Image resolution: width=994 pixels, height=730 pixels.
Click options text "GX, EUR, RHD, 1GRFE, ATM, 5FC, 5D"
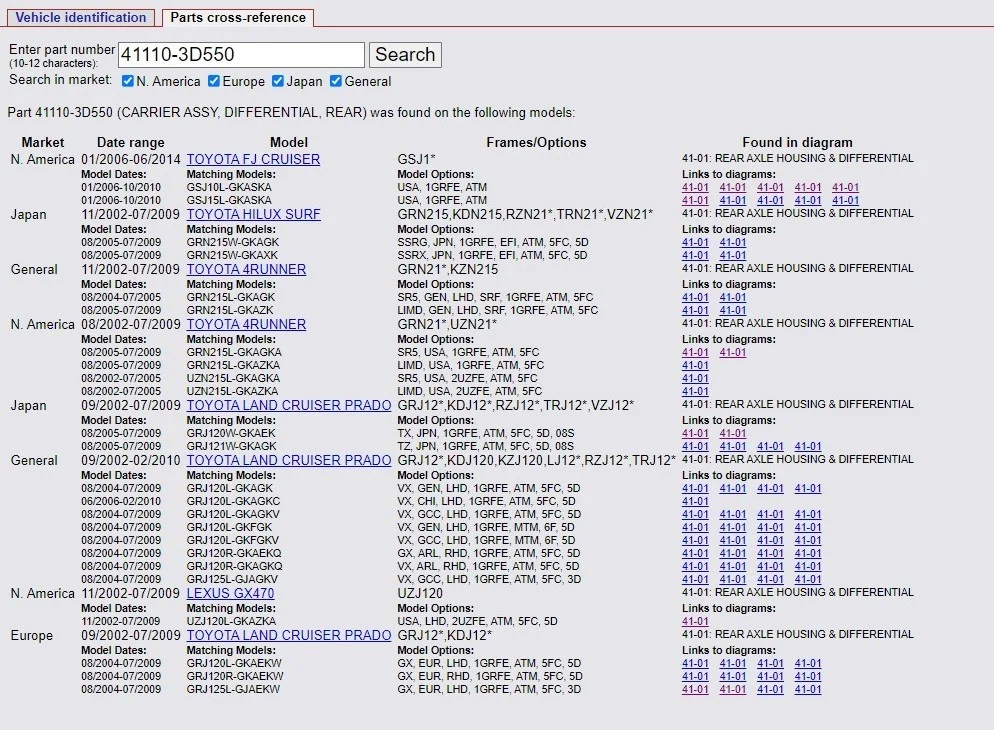(x=490, y=677)
